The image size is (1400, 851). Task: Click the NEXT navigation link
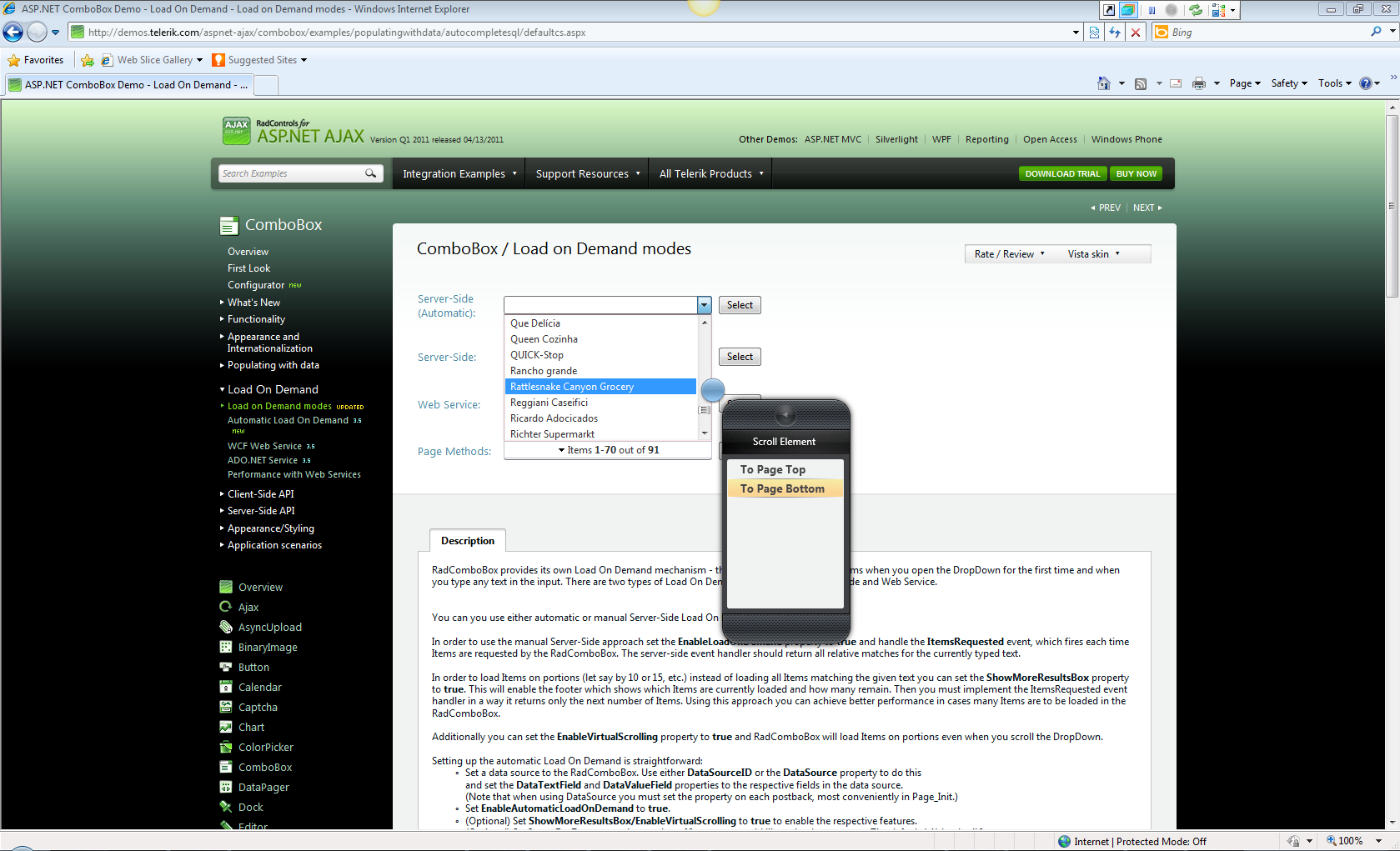(x=1147, y=208)
